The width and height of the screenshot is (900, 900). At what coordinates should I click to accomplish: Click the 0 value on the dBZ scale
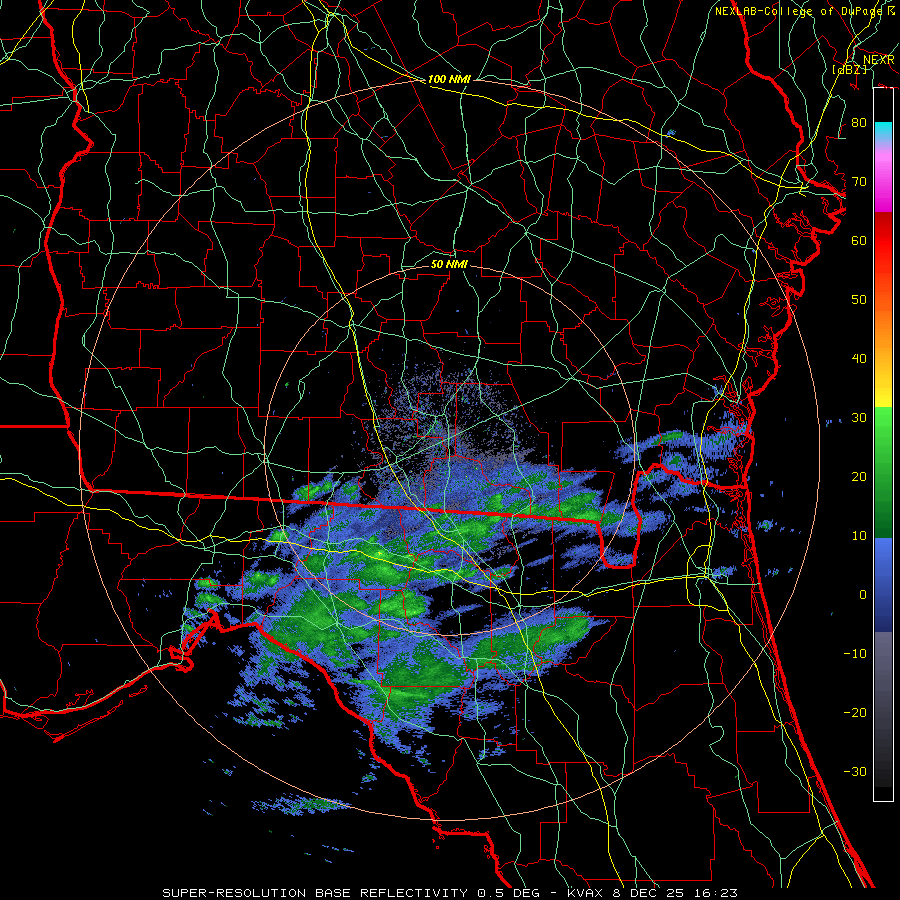(x=863, y=595)
